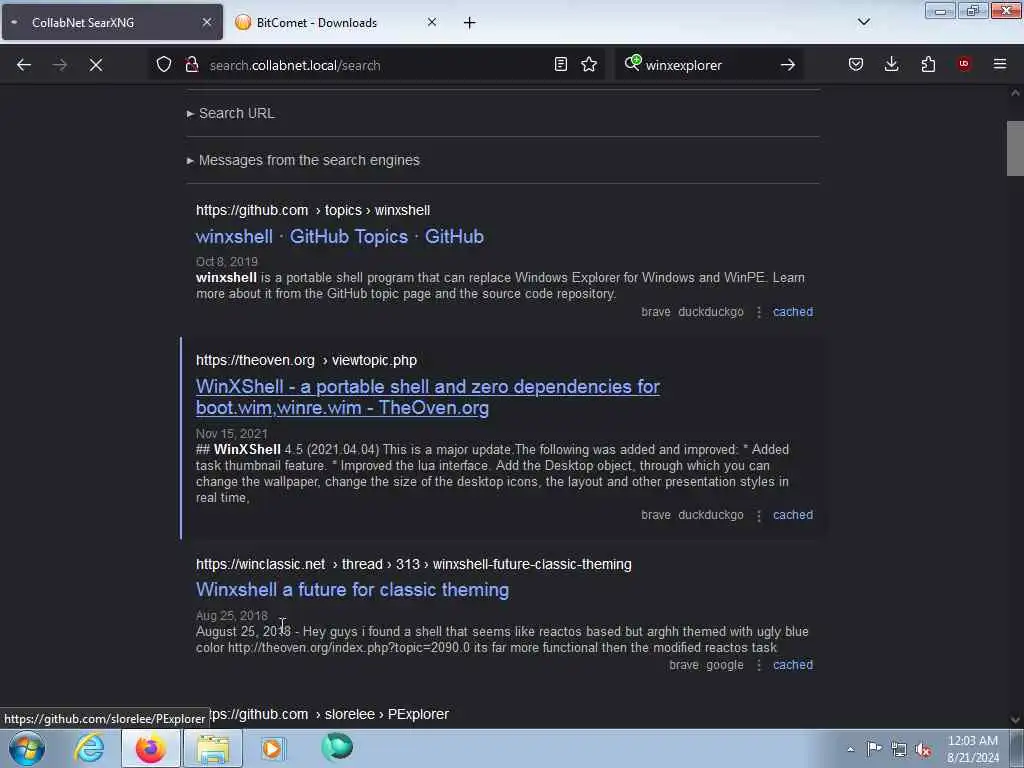The width and height of the screenshot is (1024, 768).
Task: Close the CollabNet SearXNG tab
Action: click(x=206, y=22)
